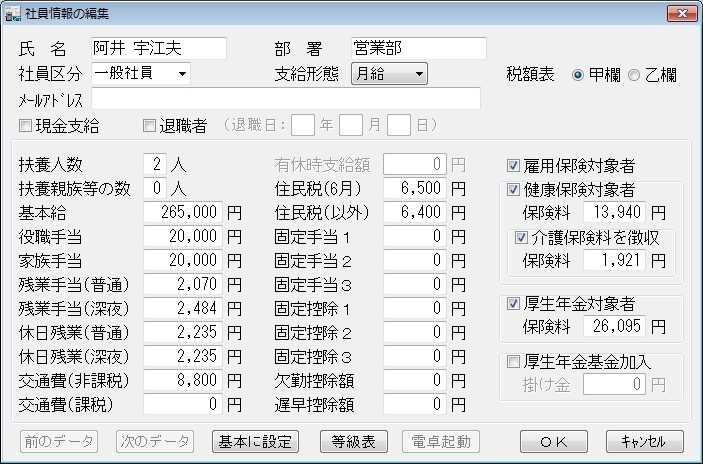Viewport: 703px width, 464px height.
Task: Click the pension 保険料 field showing 26,095
Action: tap(615, 326)
